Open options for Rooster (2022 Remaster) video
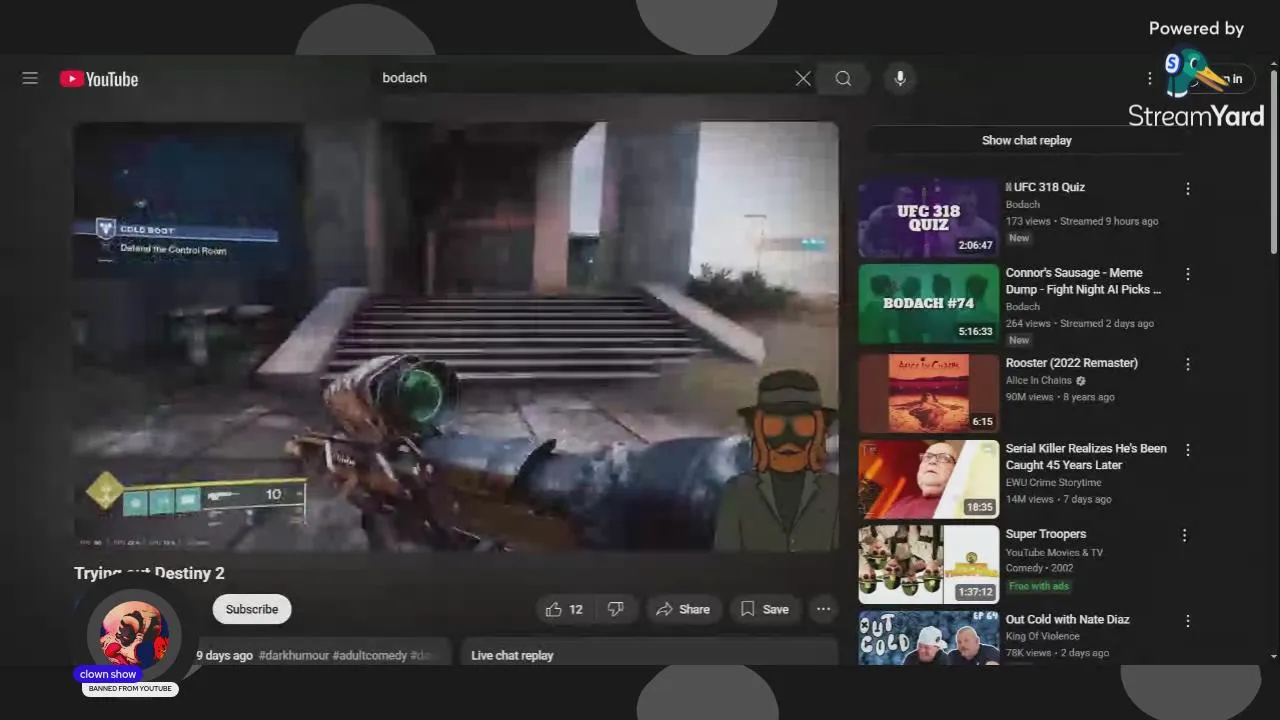 coord(1187,364)
